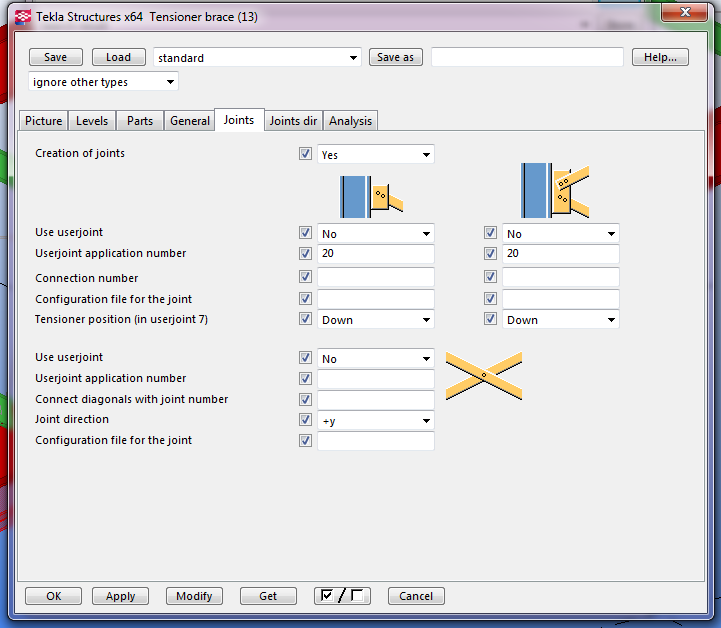Viewport: 721px width, 628px height.
Task: Toggle right Connection number checkbox
Action: point(490,277)
